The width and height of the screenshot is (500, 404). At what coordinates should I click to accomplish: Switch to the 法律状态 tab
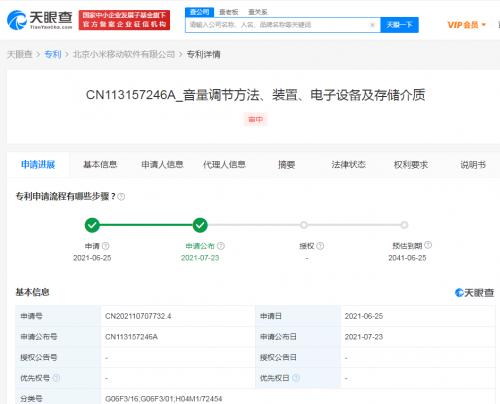pos(349,164)
